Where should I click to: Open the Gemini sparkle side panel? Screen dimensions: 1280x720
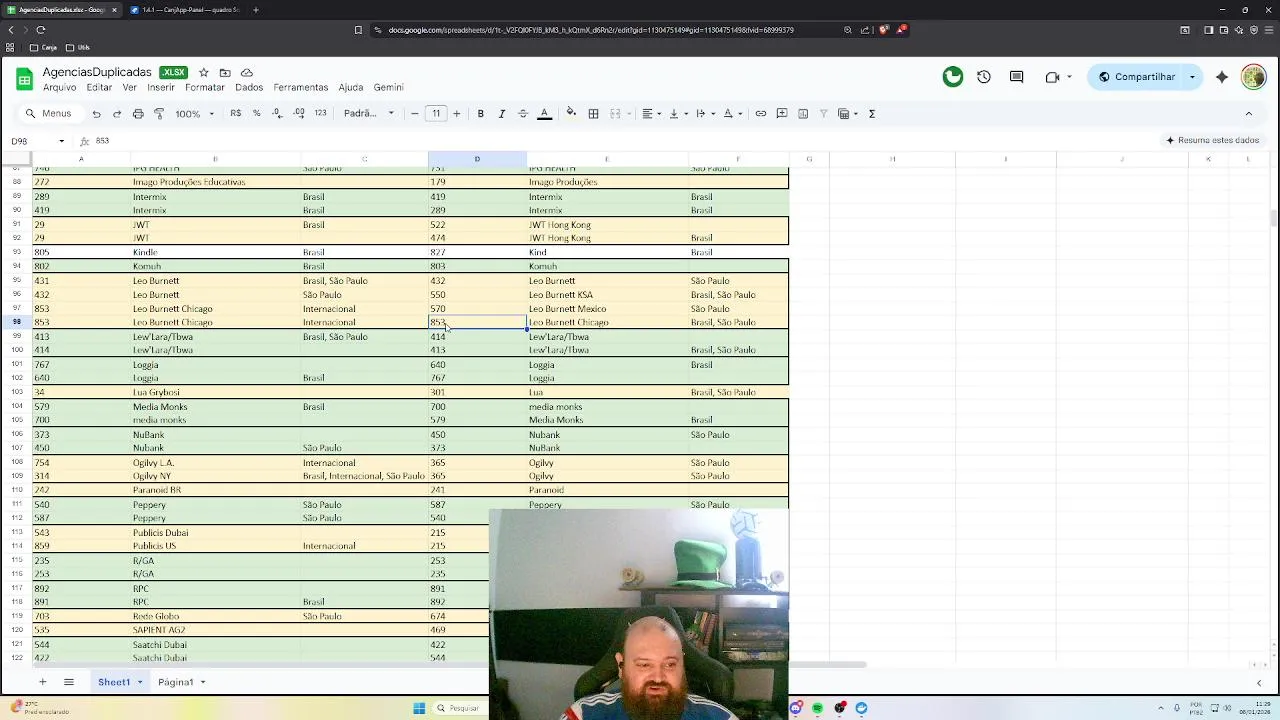(1222, 77)
